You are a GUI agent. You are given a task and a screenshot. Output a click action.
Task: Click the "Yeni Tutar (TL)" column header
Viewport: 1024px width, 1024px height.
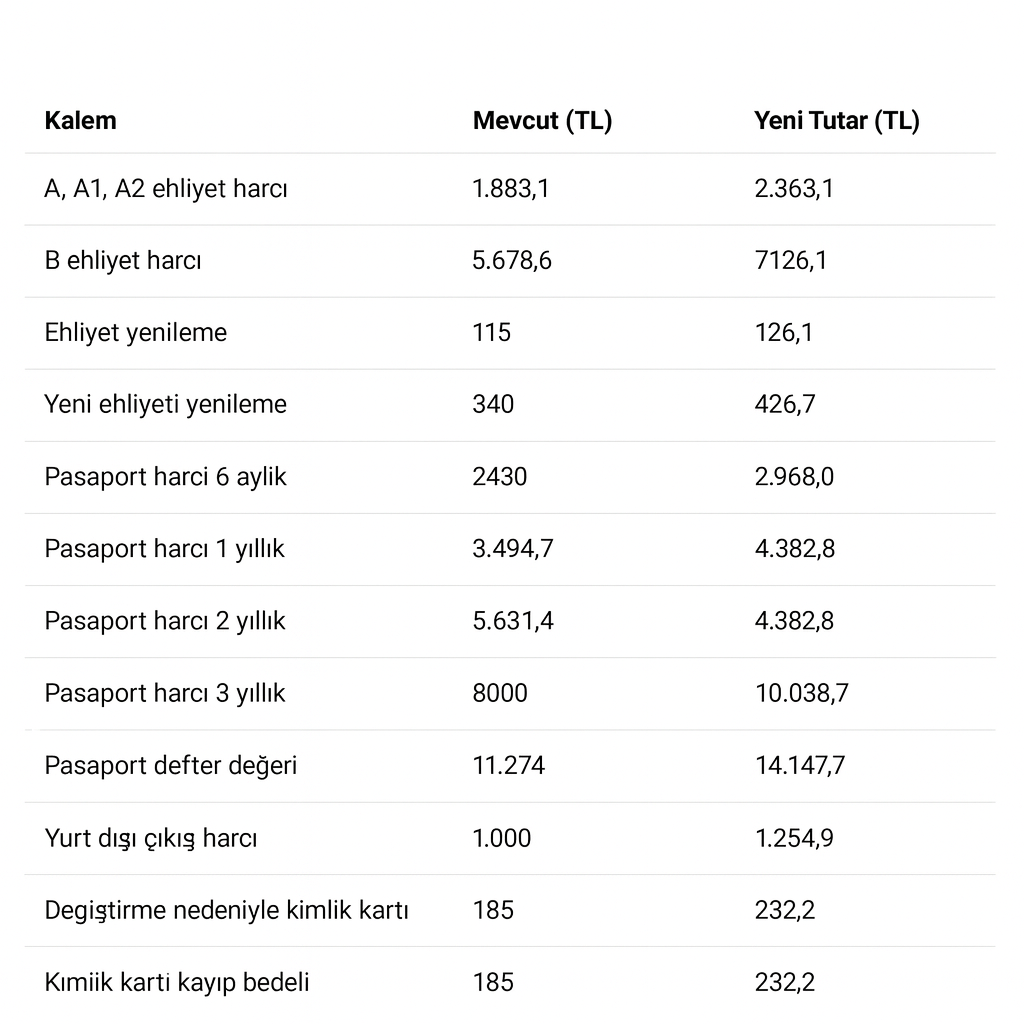pos(836,121)
